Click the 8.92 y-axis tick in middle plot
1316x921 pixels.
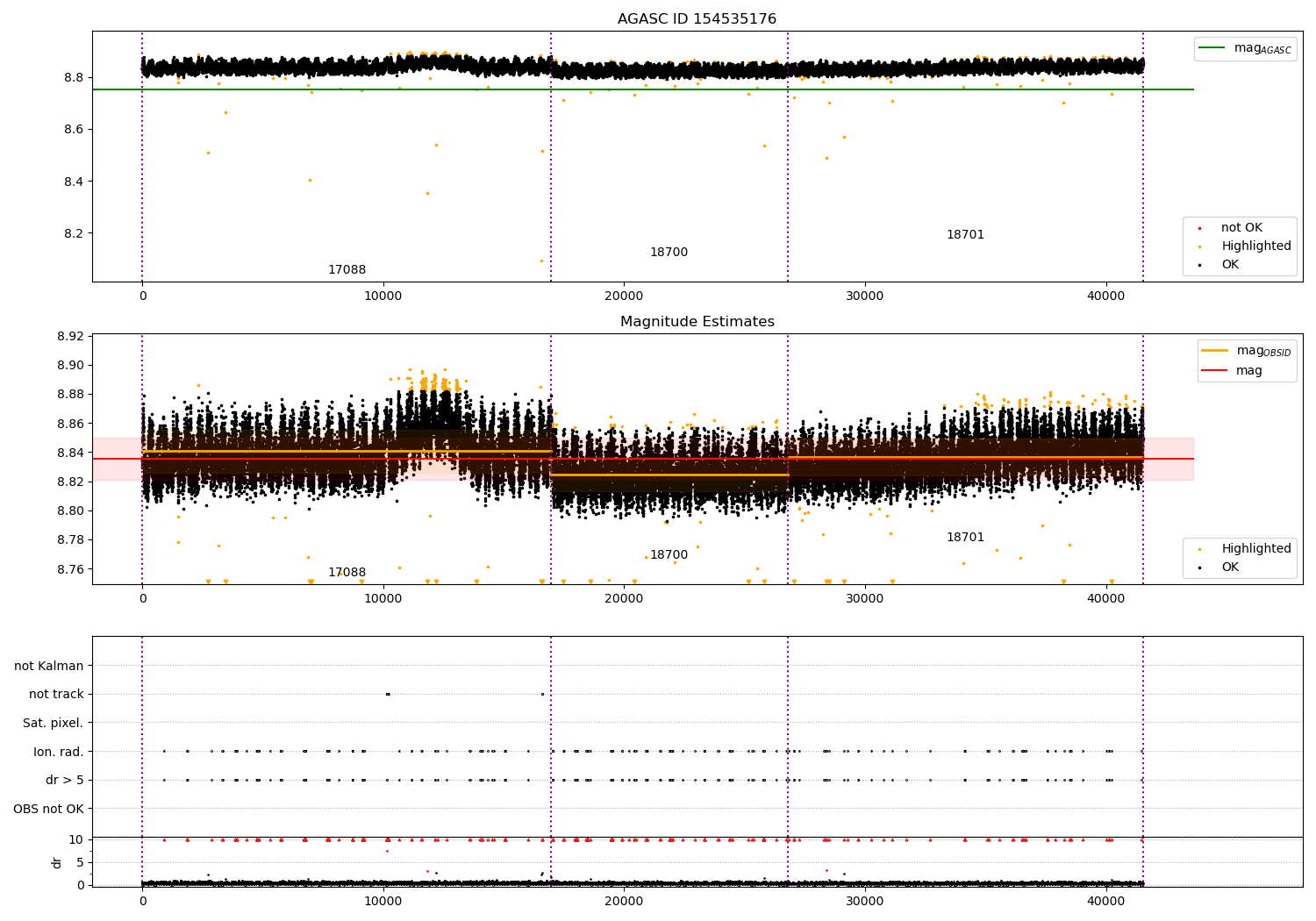tap(70, 337)
